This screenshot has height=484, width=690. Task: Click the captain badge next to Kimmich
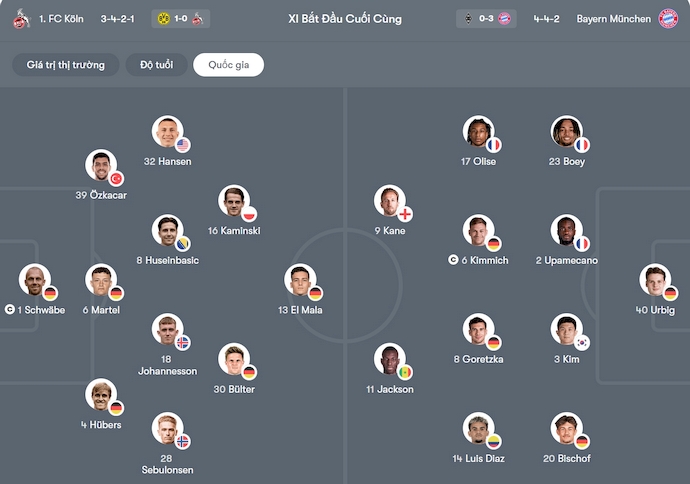(x=453, y=260)
